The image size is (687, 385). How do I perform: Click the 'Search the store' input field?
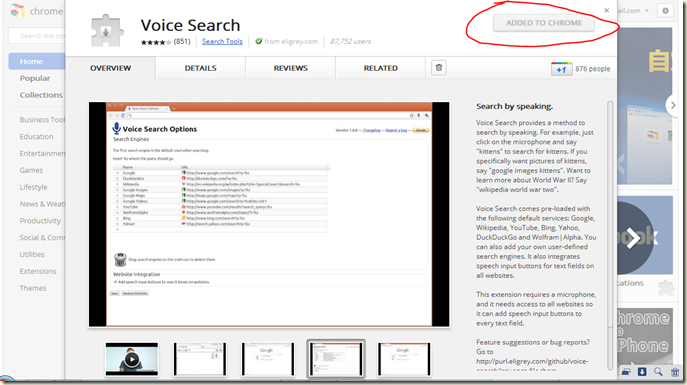pyautogui.click(x=37, y=36)
